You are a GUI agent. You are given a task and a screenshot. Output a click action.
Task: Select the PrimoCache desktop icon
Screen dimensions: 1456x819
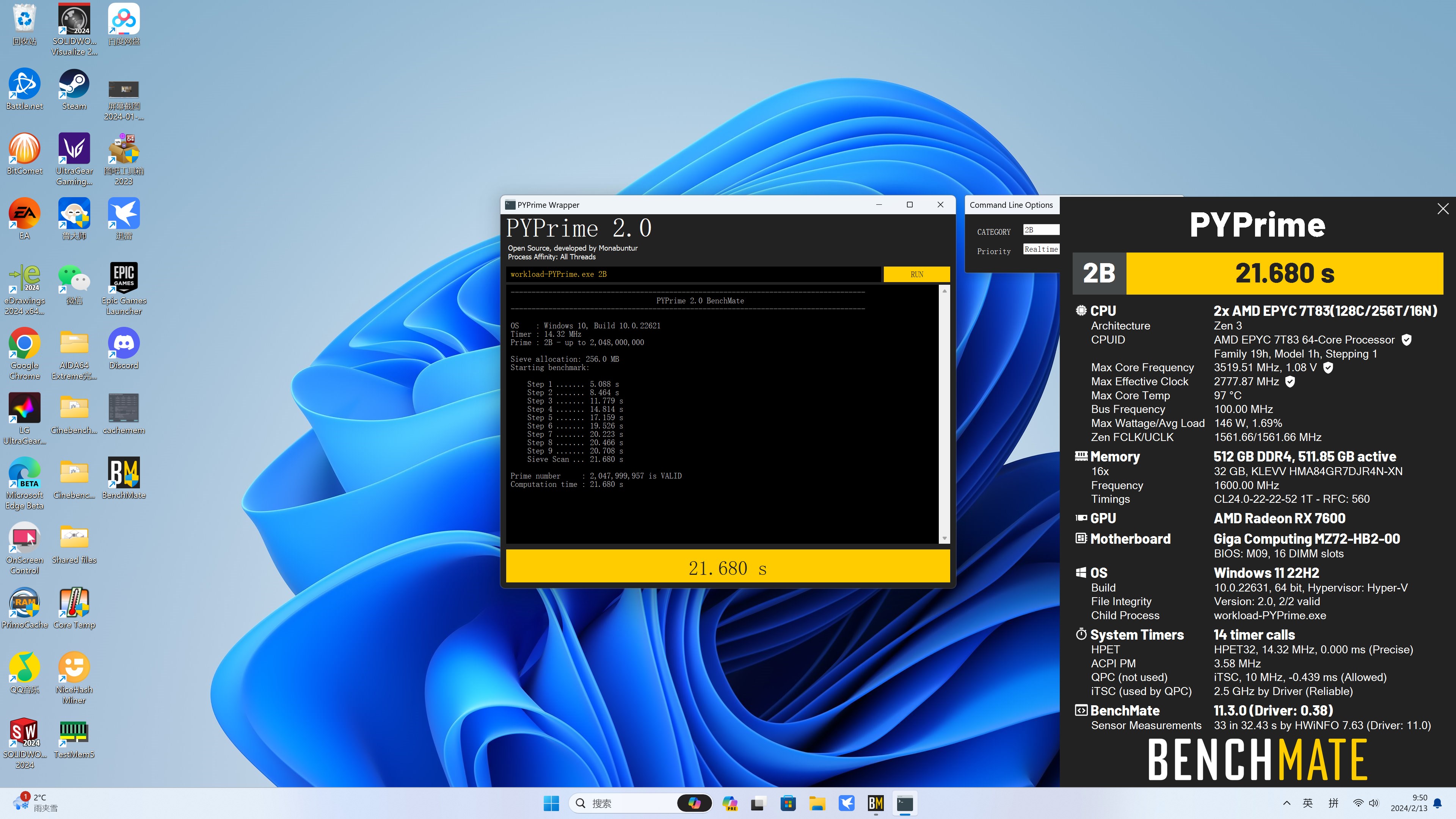tap(24, 608)
